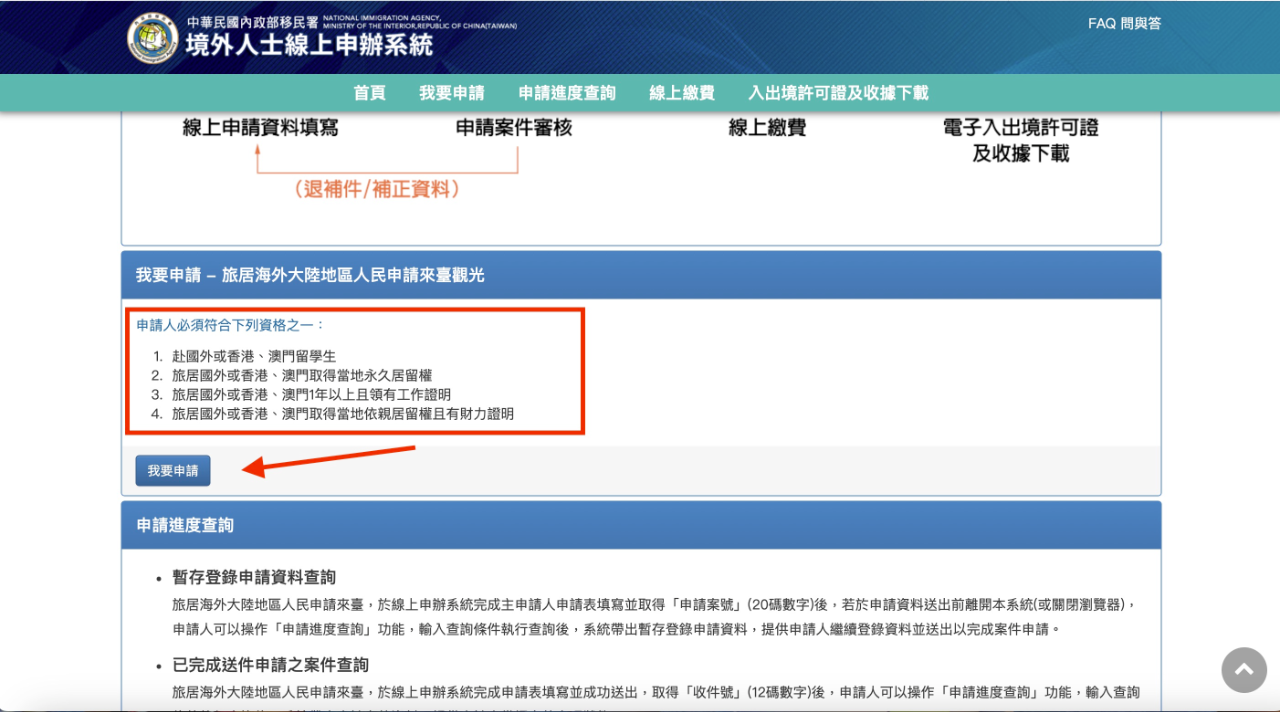Viewport: 1280px width, 712px height.
Task: Click the 已完成送件申請之案件查詢 bullet heading
Action: [x=270, y=665]
